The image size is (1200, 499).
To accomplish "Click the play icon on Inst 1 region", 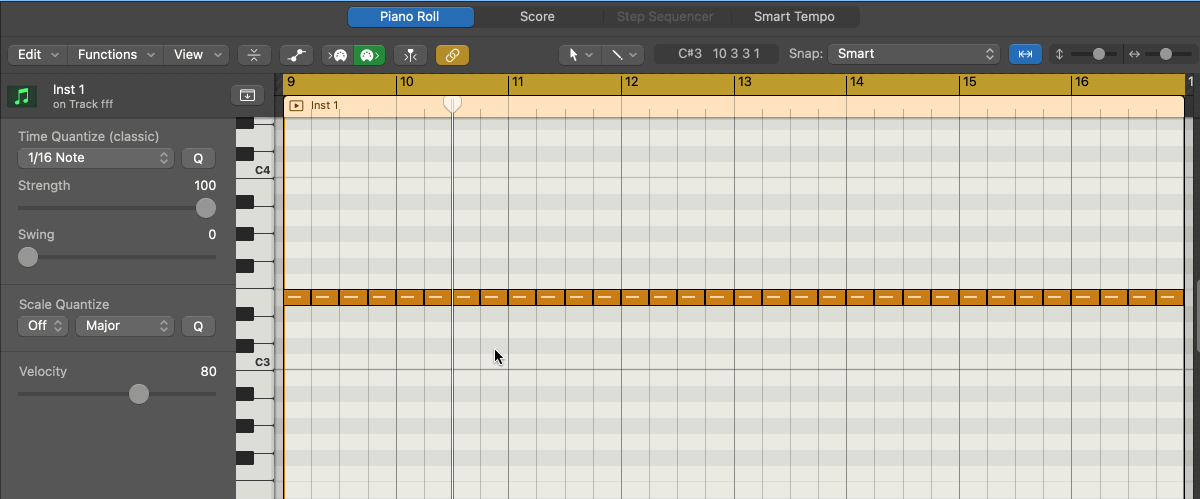I will click(x=296, y=105).
